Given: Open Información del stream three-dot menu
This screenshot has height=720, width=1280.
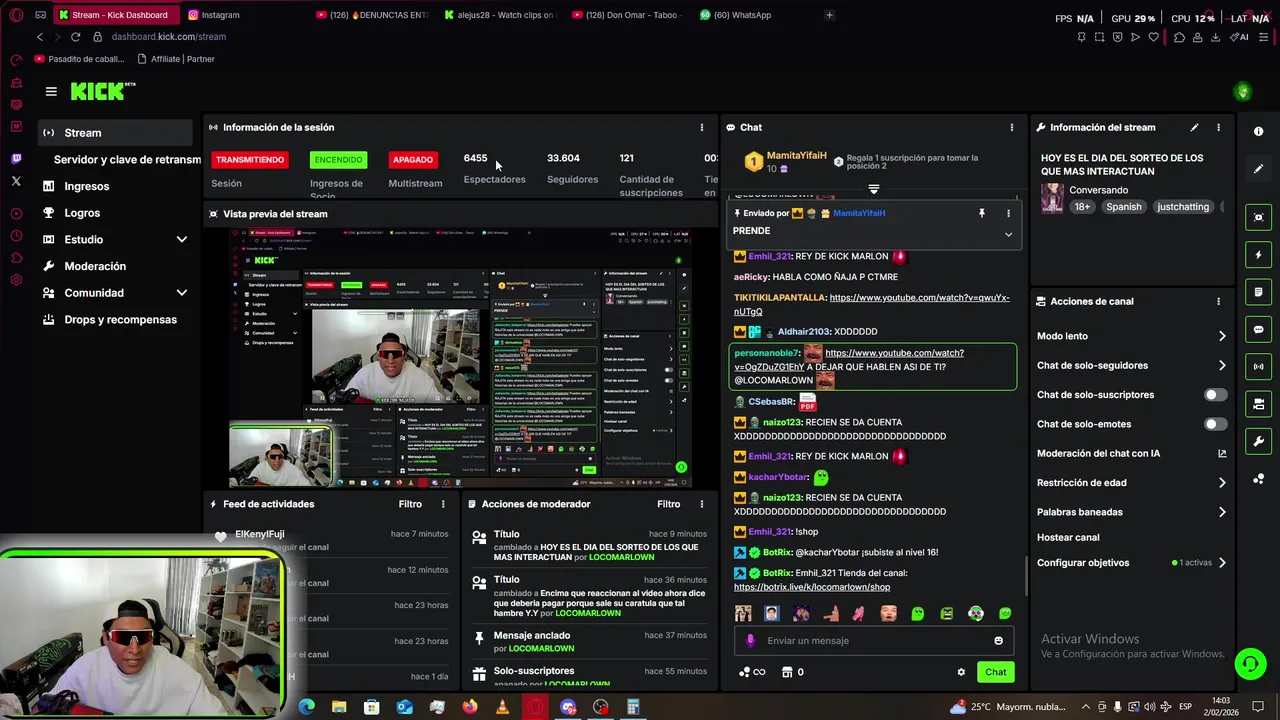Looking at the screenshot, I should point(1218,127).
